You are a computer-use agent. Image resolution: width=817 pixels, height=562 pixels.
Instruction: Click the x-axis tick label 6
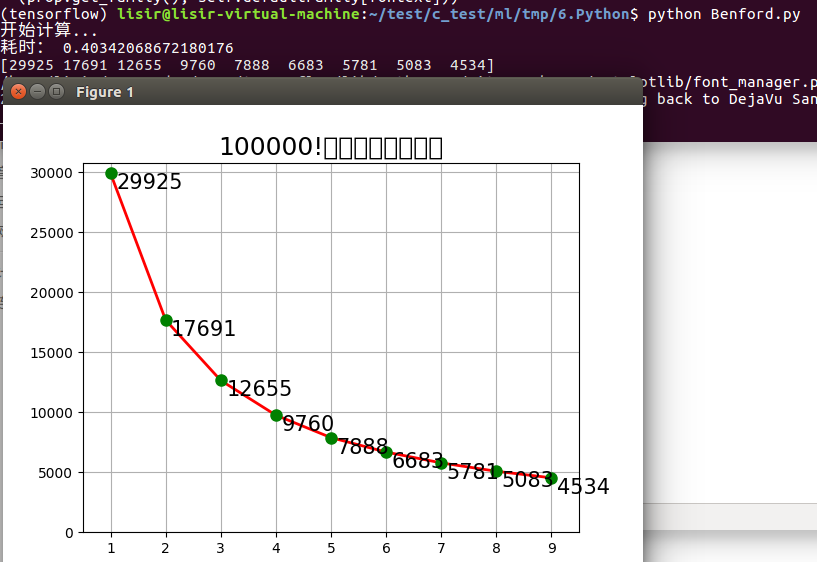coord(386,548)
